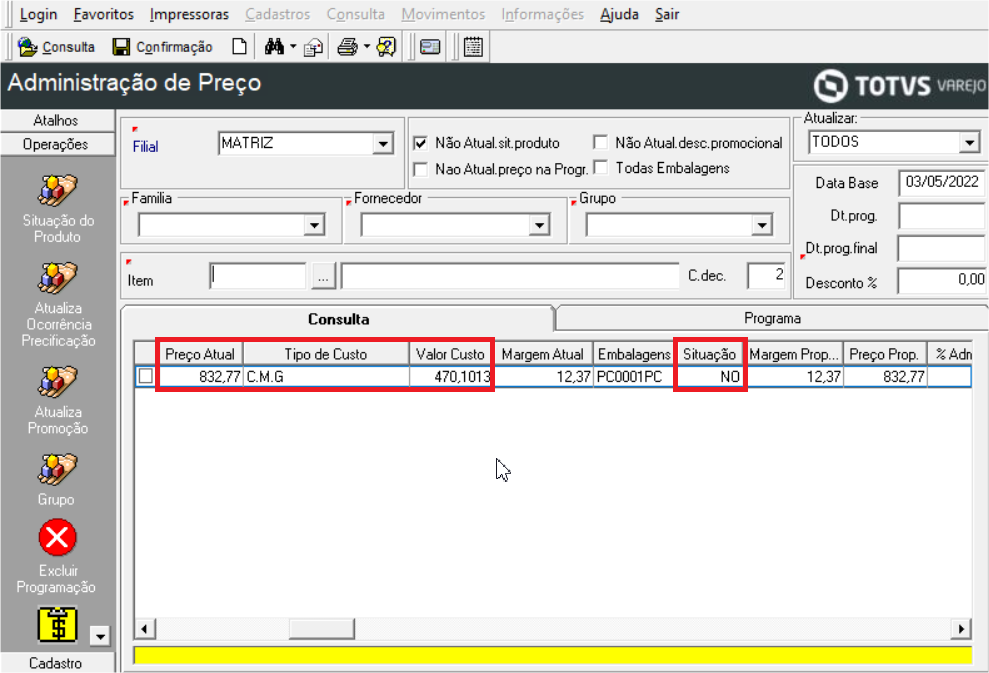Click the Preço Prop. column header
Screen dimensions: 989x673
pos(884,354)
